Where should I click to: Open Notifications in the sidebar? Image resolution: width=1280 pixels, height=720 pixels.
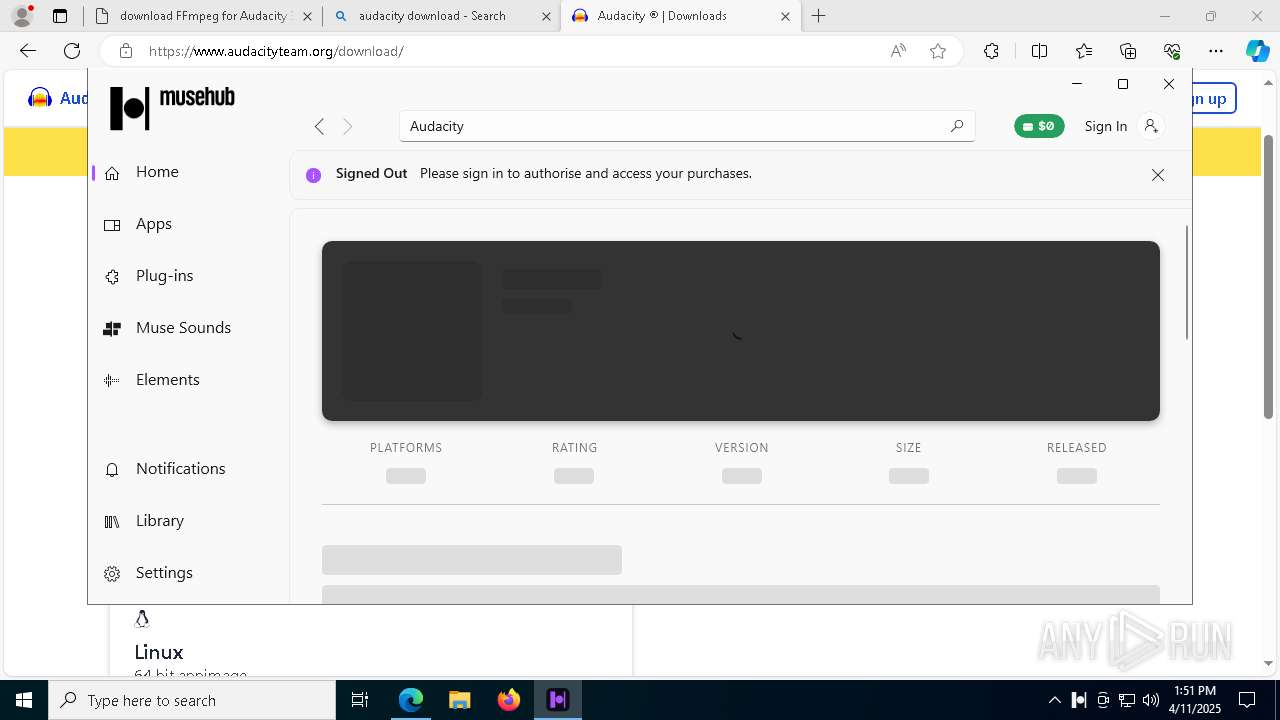point(180,469)
